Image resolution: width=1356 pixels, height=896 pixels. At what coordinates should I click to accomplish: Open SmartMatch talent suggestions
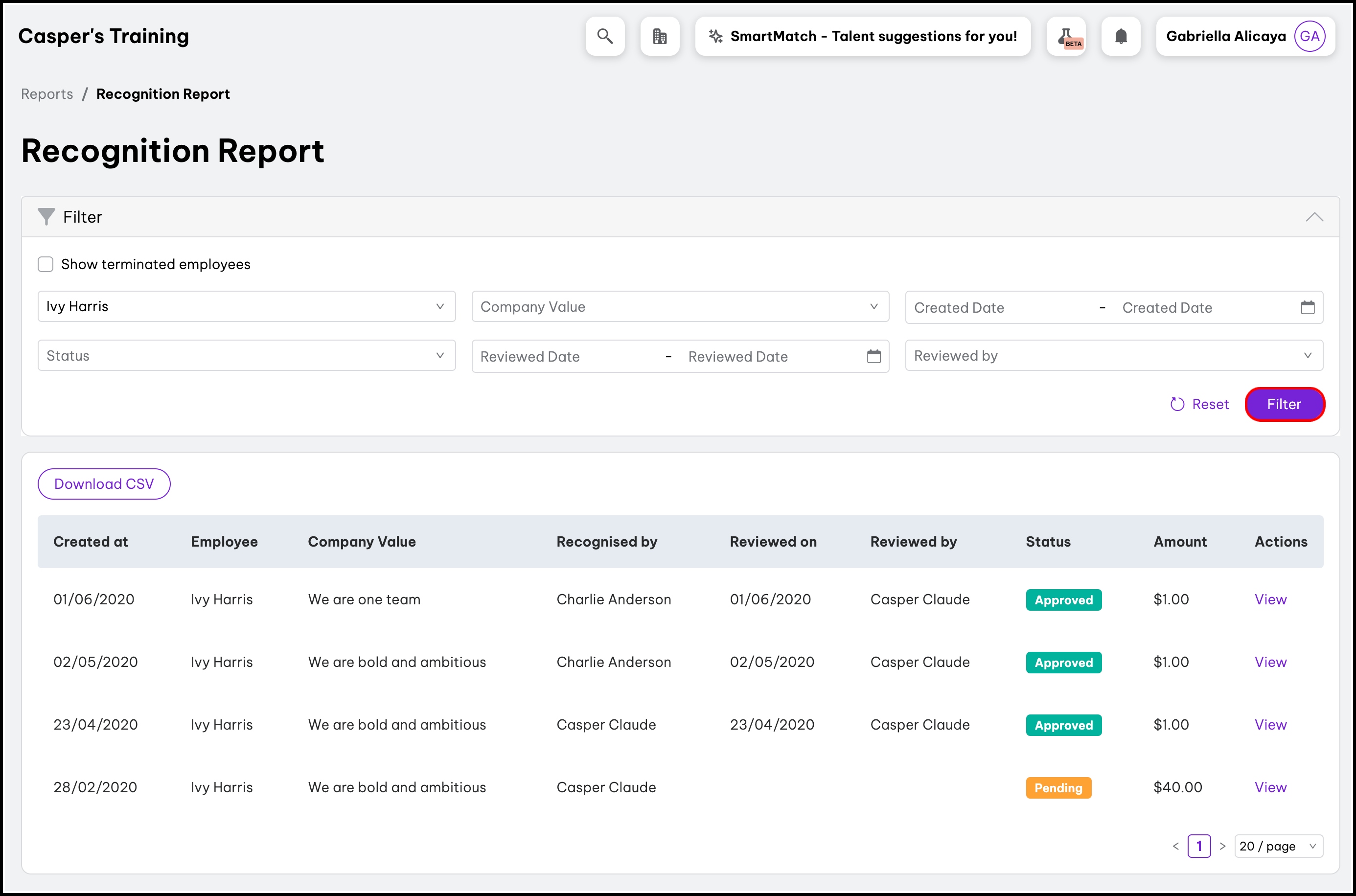click(x=862, y=36)
